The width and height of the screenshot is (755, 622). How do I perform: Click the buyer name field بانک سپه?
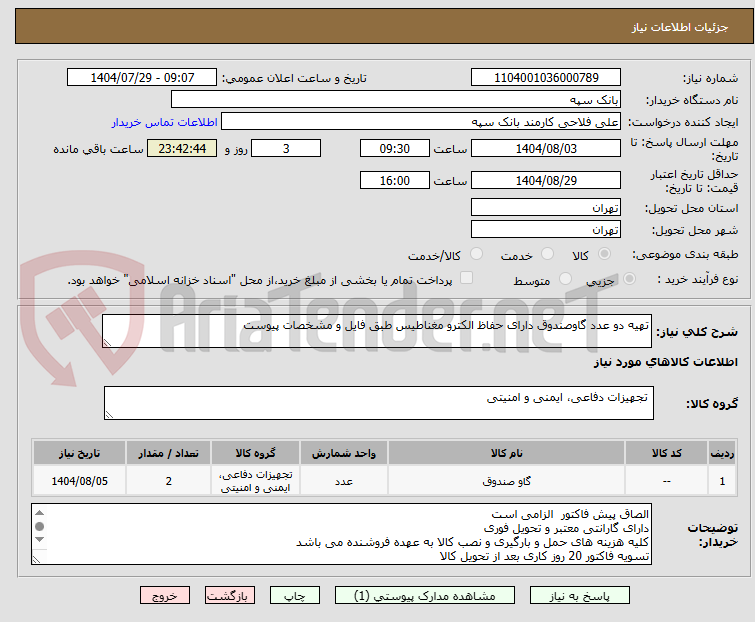coord(396,100)
